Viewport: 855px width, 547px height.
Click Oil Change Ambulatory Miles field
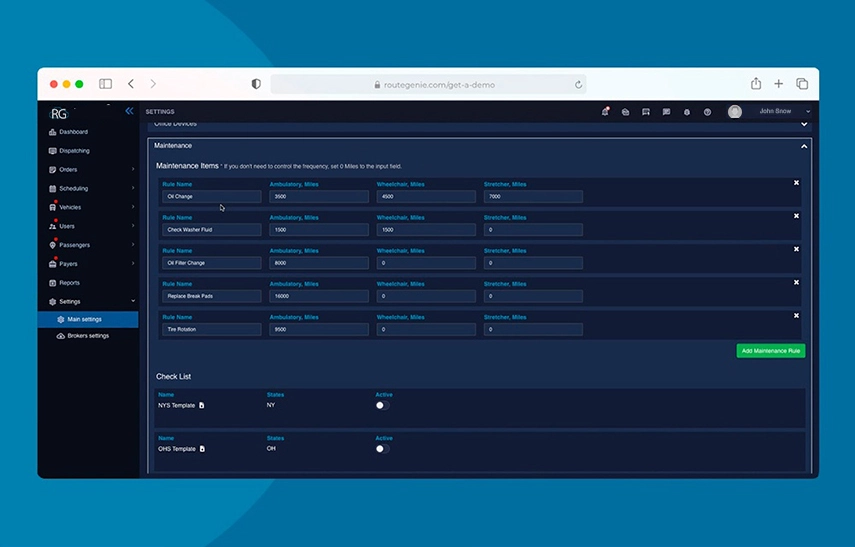[319, 196]
